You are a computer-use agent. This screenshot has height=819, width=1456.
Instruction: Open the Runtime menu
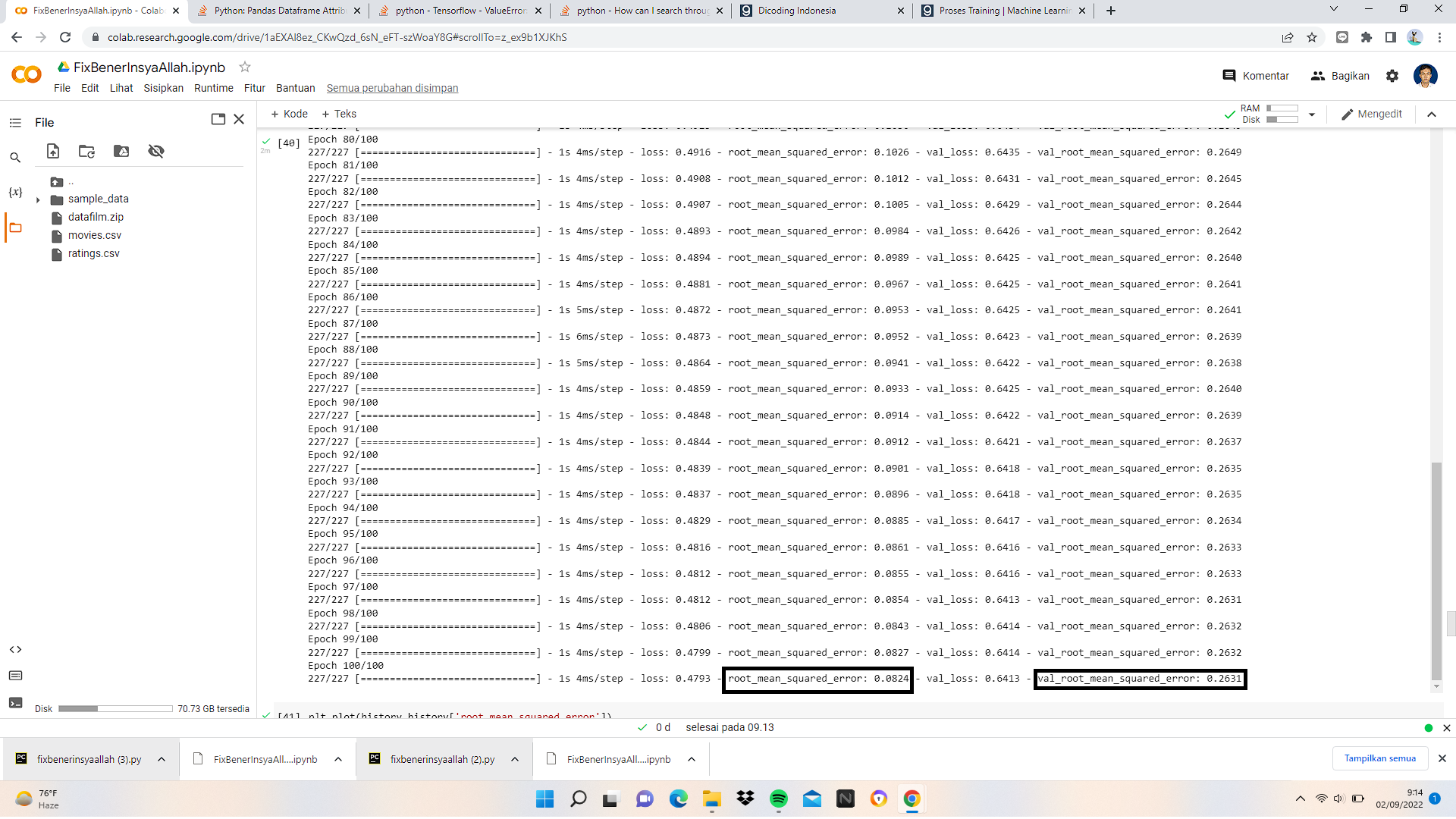coord(213,88)
